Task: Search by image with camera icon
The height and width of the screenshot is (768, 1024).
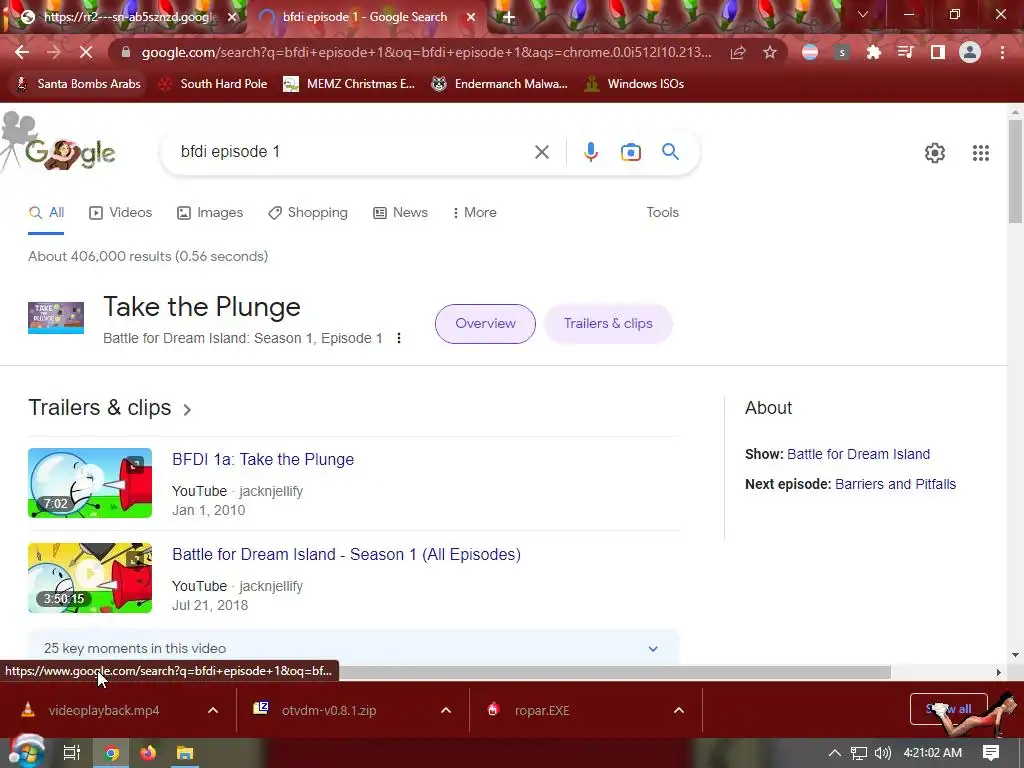Action: (630, 152)
